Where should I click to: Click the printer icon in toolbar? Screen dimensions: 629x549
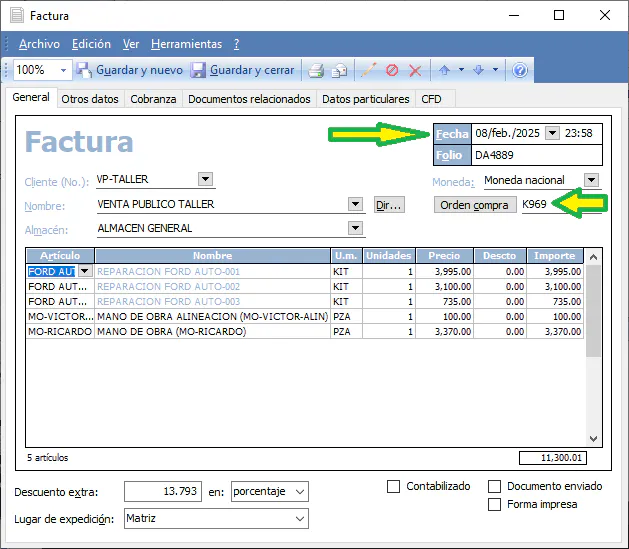click(x=316, y=70)
